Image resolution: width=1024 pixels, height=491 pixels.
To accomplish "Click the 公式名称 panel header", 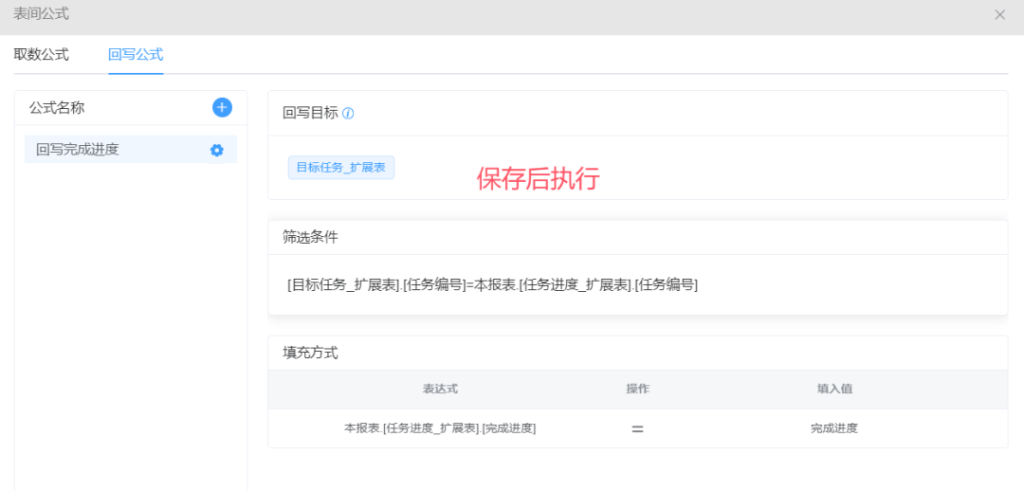I will 57,108.
